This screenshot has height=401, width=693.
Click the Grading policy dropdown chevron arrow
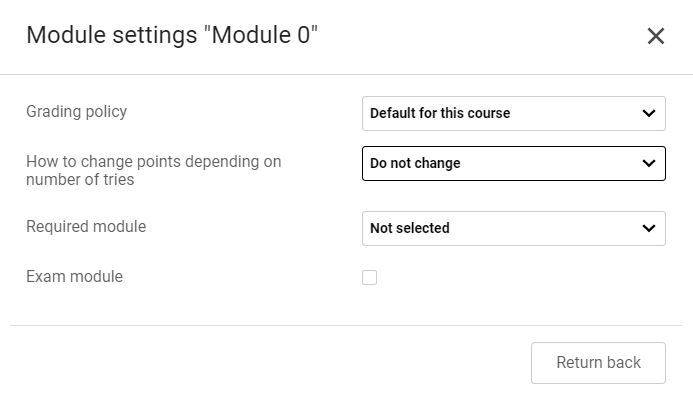[x=648, y=113]
